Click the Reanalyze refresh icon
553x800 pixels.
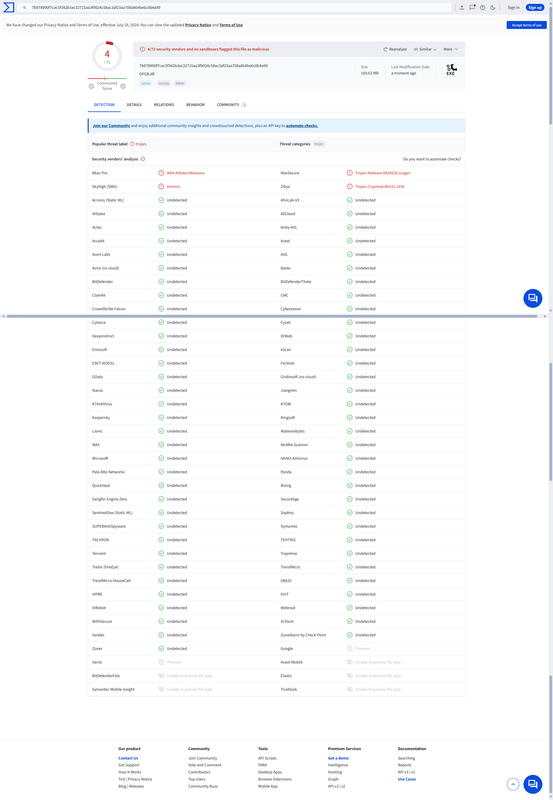pyautogui.click(x=386, y=49)
